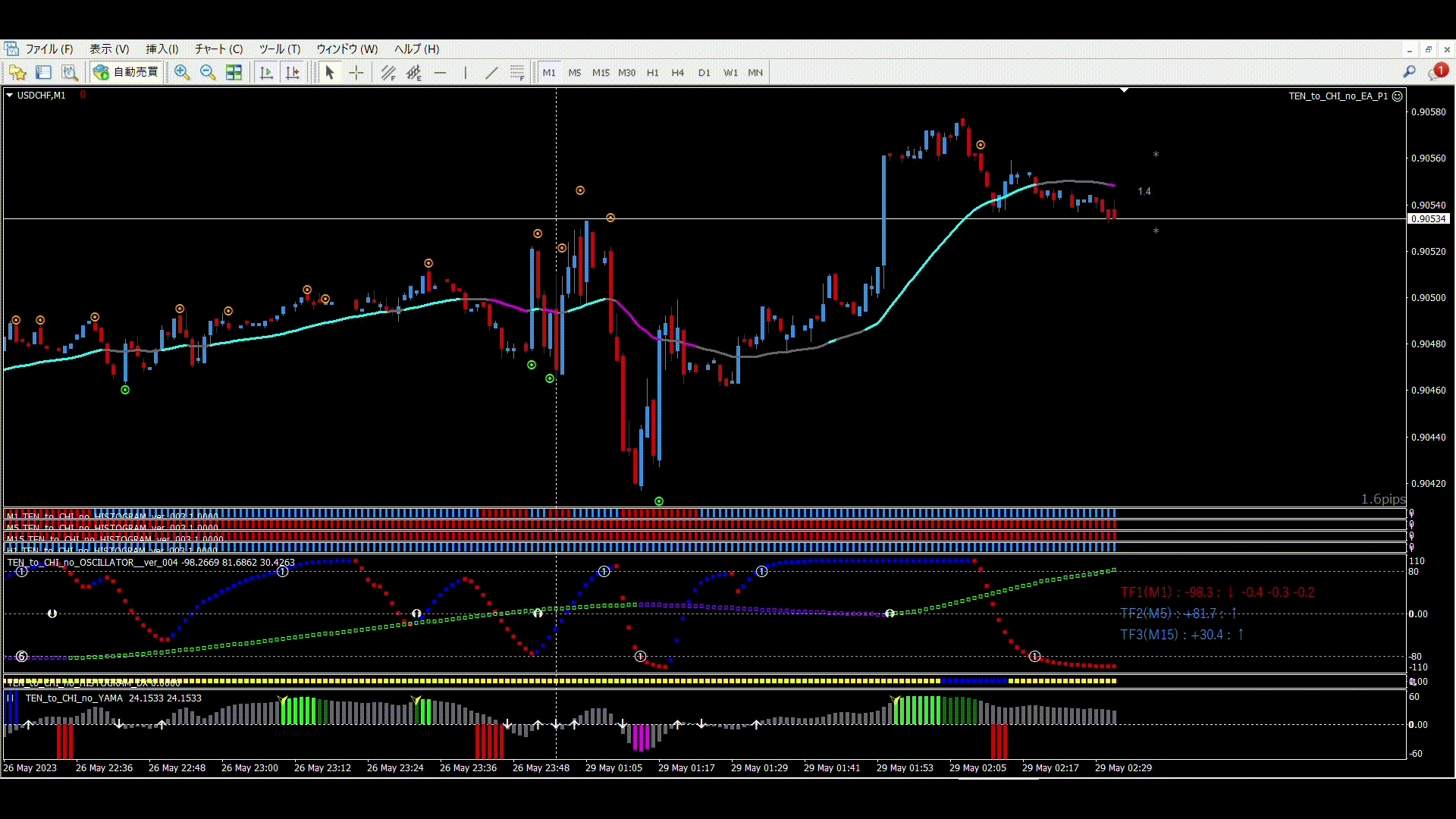Screen dimensions: 1456x819
Task: Switch to H4 timeframe
Action: [677, 73]
